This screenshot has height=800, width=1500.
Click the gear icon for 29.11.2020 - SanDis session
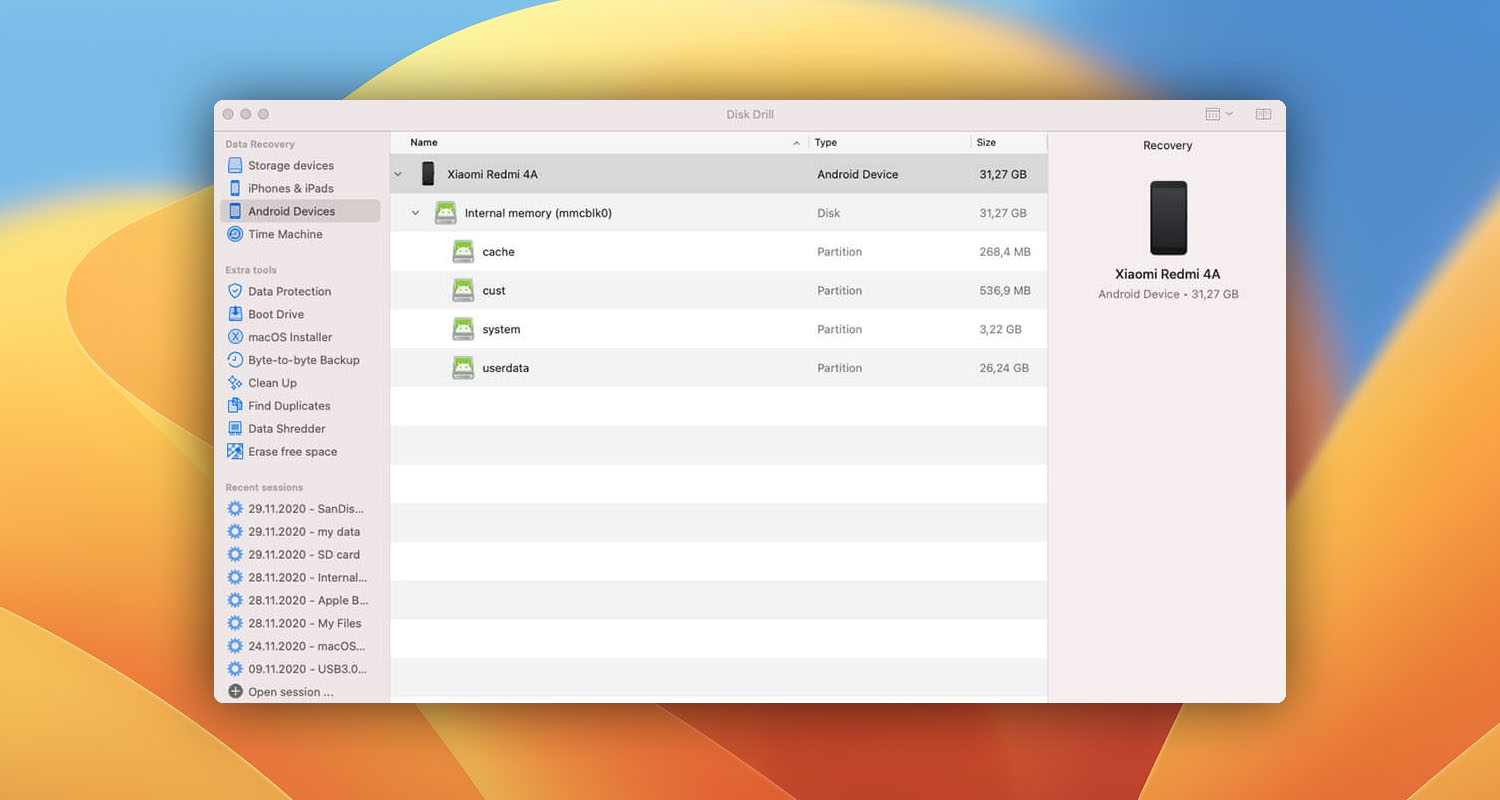coord(235,509)
